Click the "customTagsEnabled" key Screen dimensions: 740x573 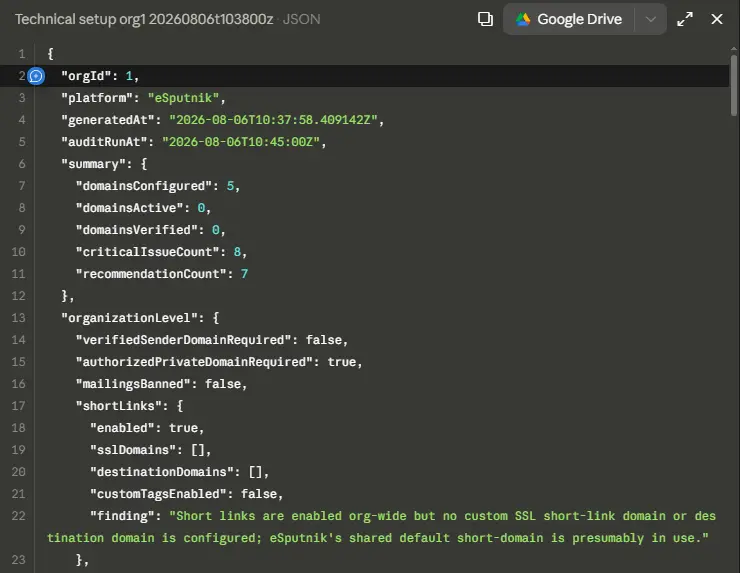click(159, 494)
